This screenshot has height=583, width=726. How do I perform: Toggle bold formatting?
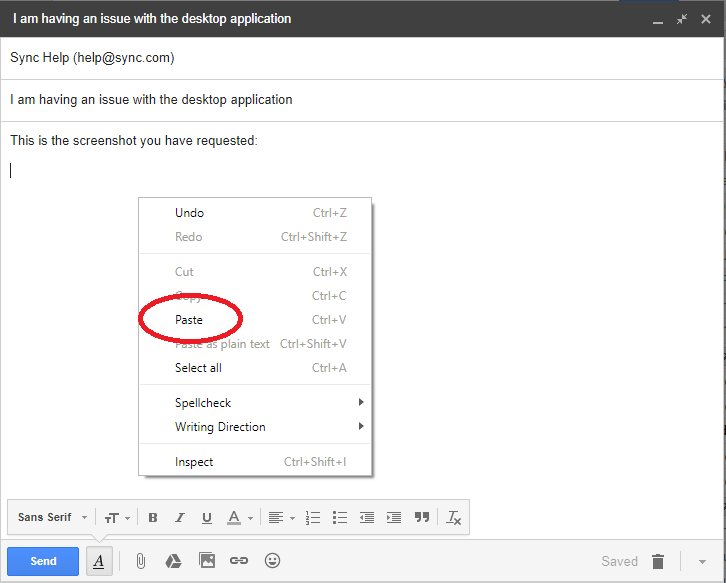pyautogui.click(x=153, y=517)
